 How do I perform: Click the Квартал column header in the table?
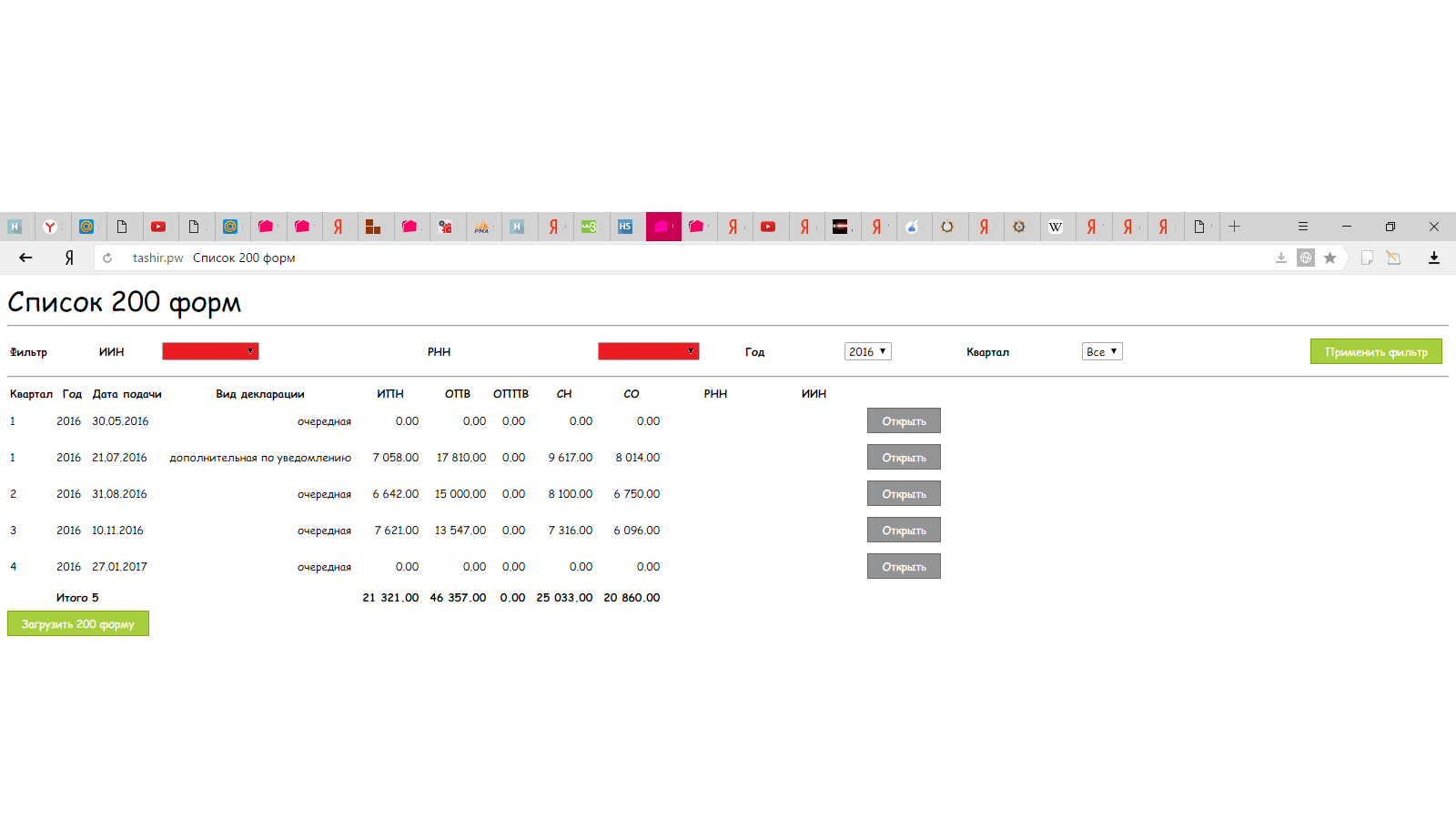31,394
